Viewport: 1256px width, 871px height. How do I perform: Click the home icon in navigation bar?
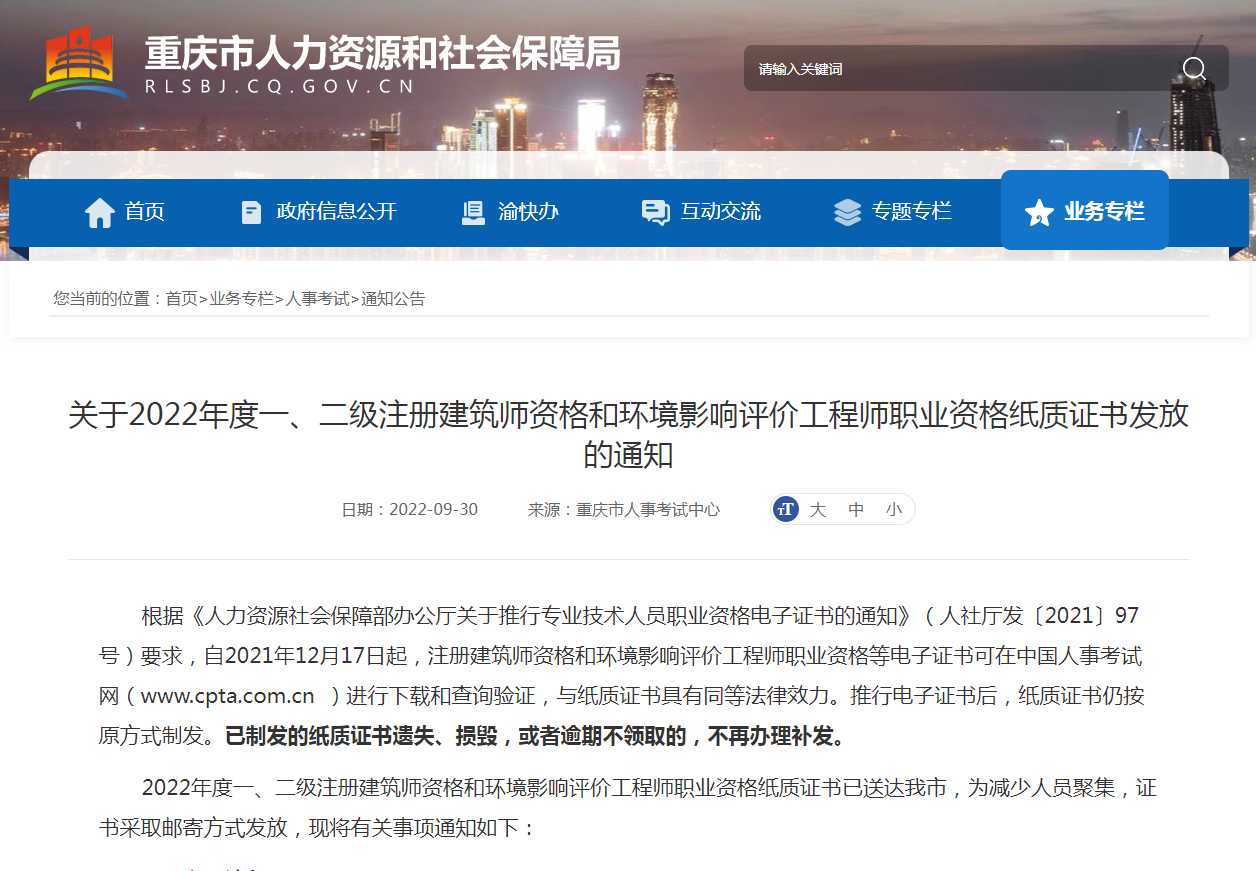(x=100, y=212)
